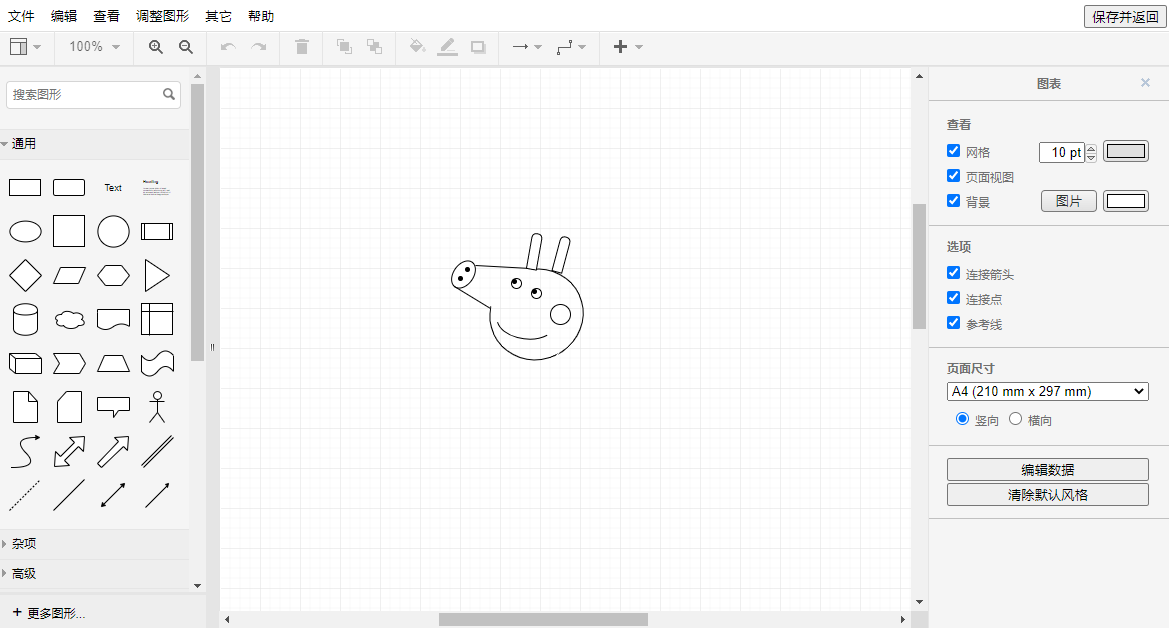Viewport: 1169px width, 628px height.
Task: Select the triangle shape
Action: 157,275
